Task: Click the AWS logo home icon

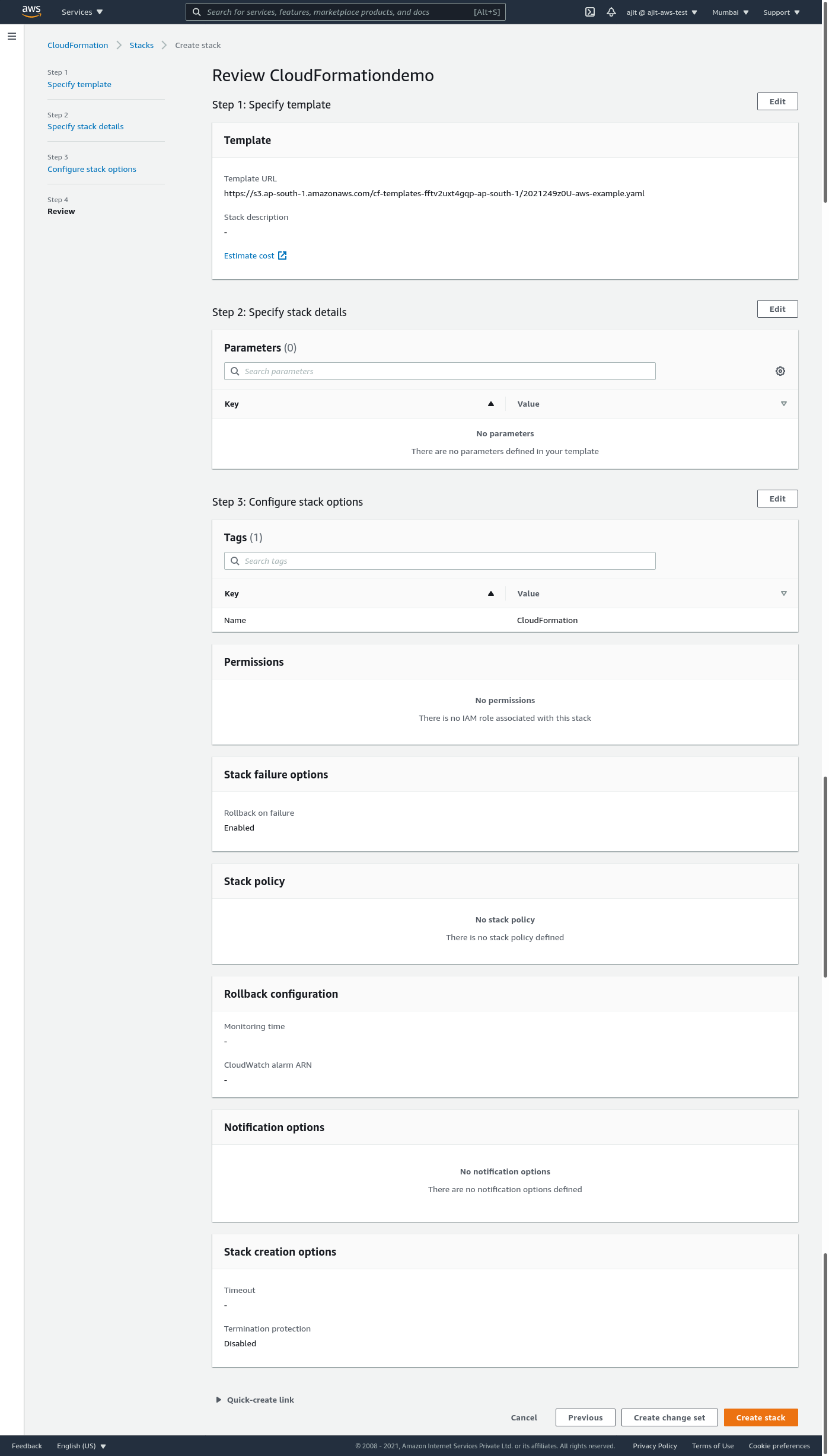Action: click(31, 12)
